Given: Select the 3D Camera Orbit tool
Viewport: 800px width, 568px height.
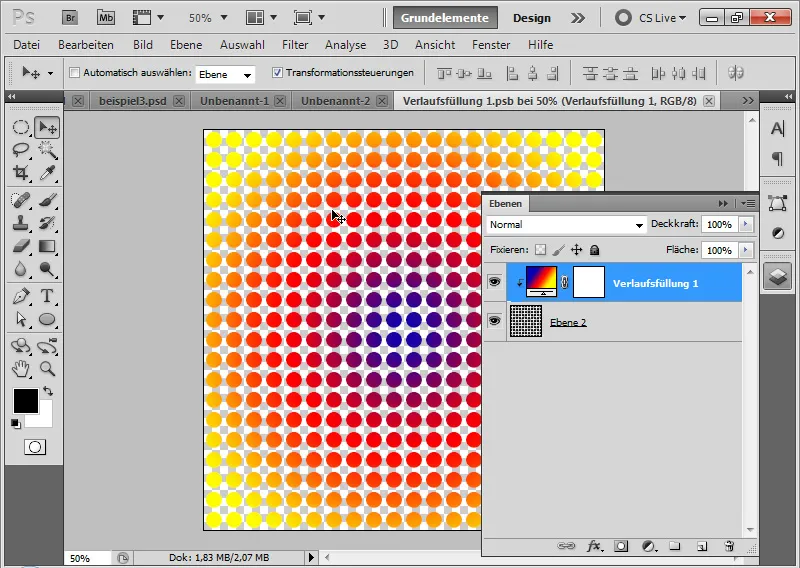Looking at the screenshot, I should click(47, 345).
